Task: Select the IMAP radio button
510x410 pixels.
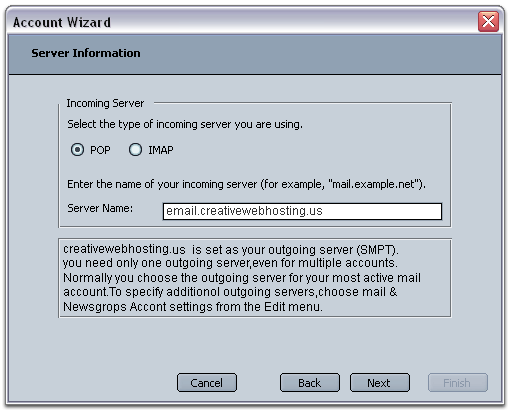Action: [135, 150]
